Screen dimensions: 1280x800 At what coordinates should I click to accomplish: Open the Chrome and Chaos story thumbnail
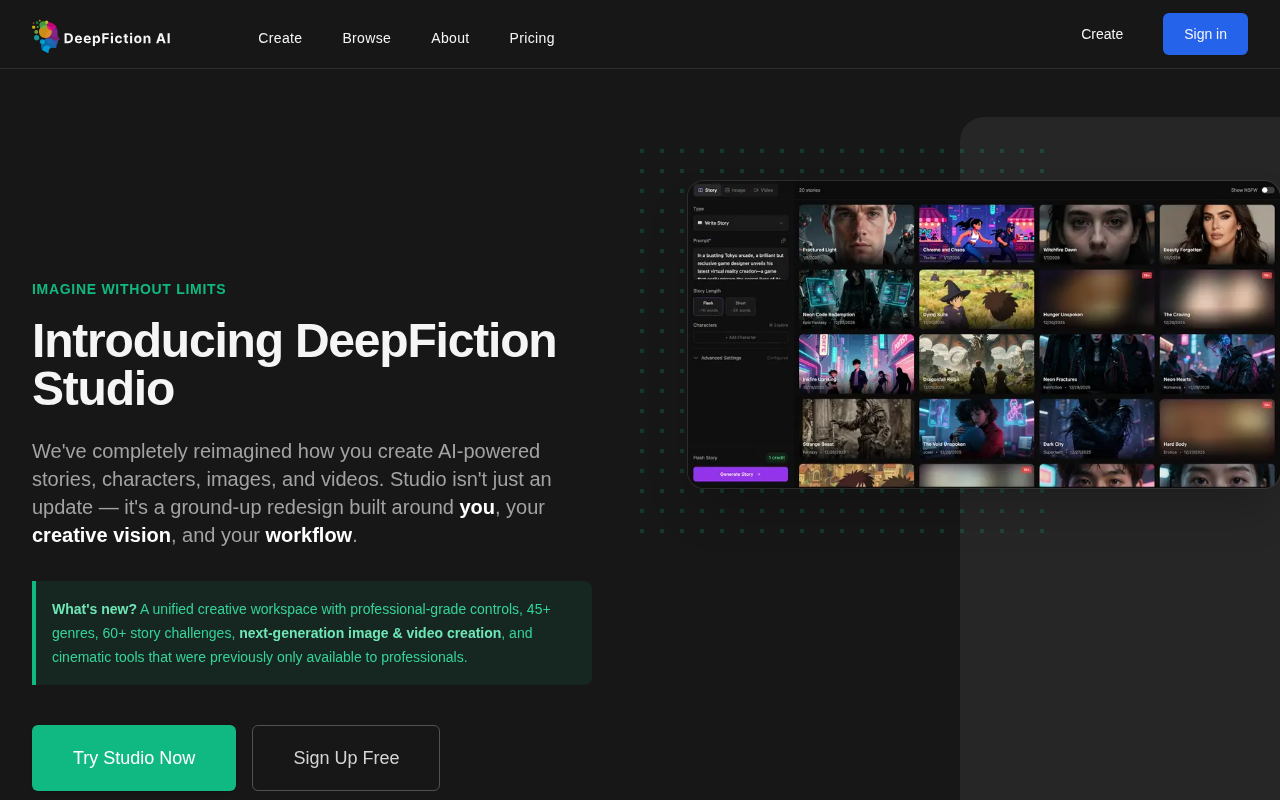[x=977, y=234]
